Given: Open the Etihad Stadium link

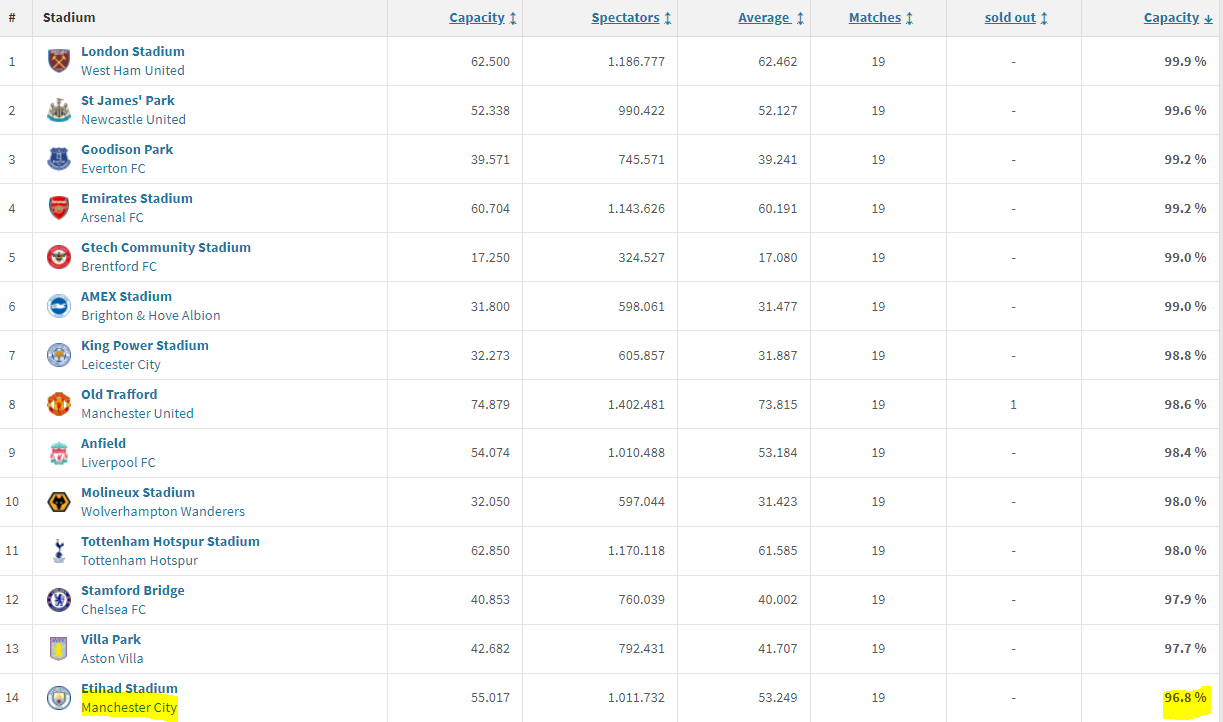Looking at the screenshot, I should pos(129,688).
